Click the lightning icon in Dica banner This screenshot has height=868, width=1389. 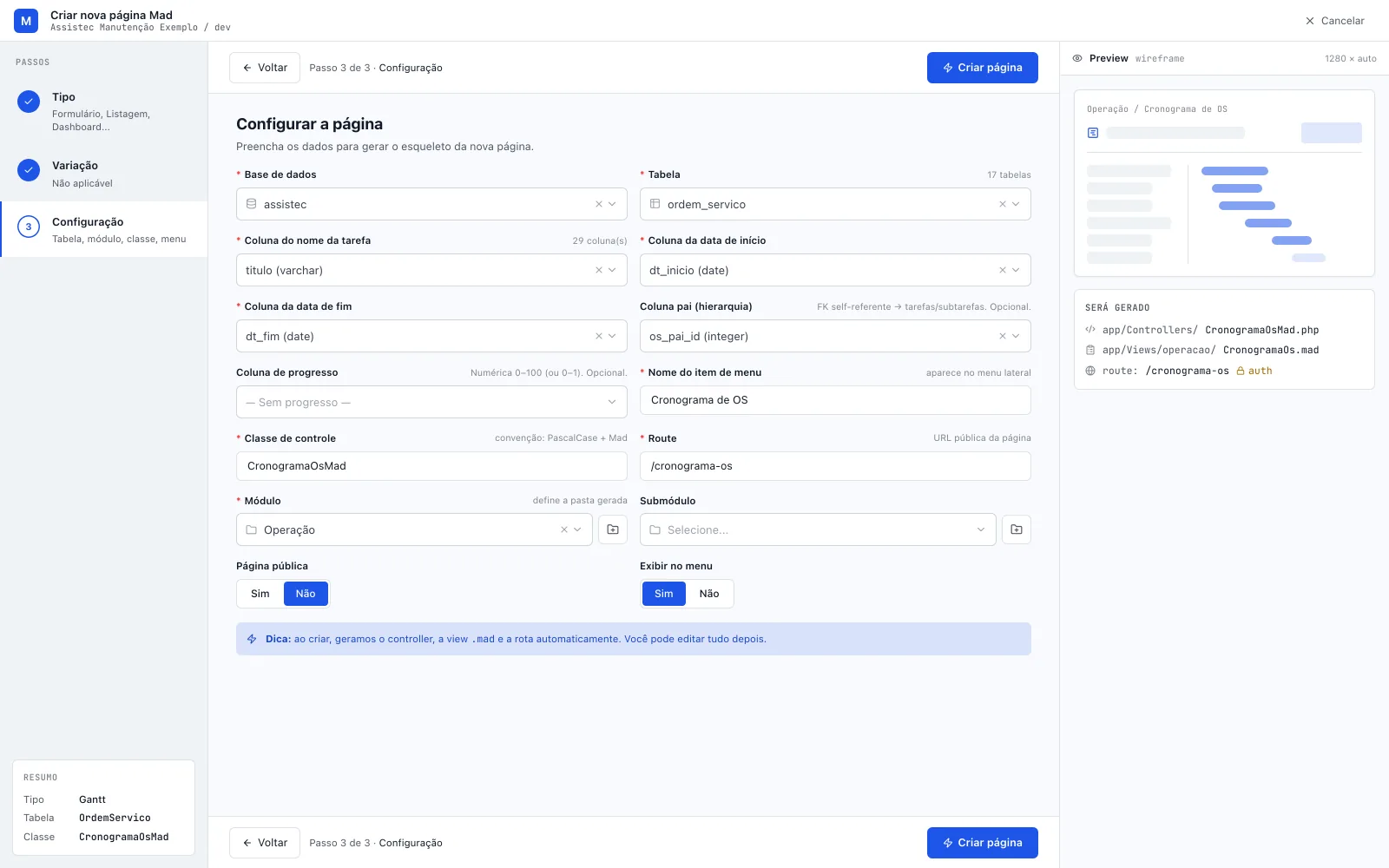click(252, 639)
